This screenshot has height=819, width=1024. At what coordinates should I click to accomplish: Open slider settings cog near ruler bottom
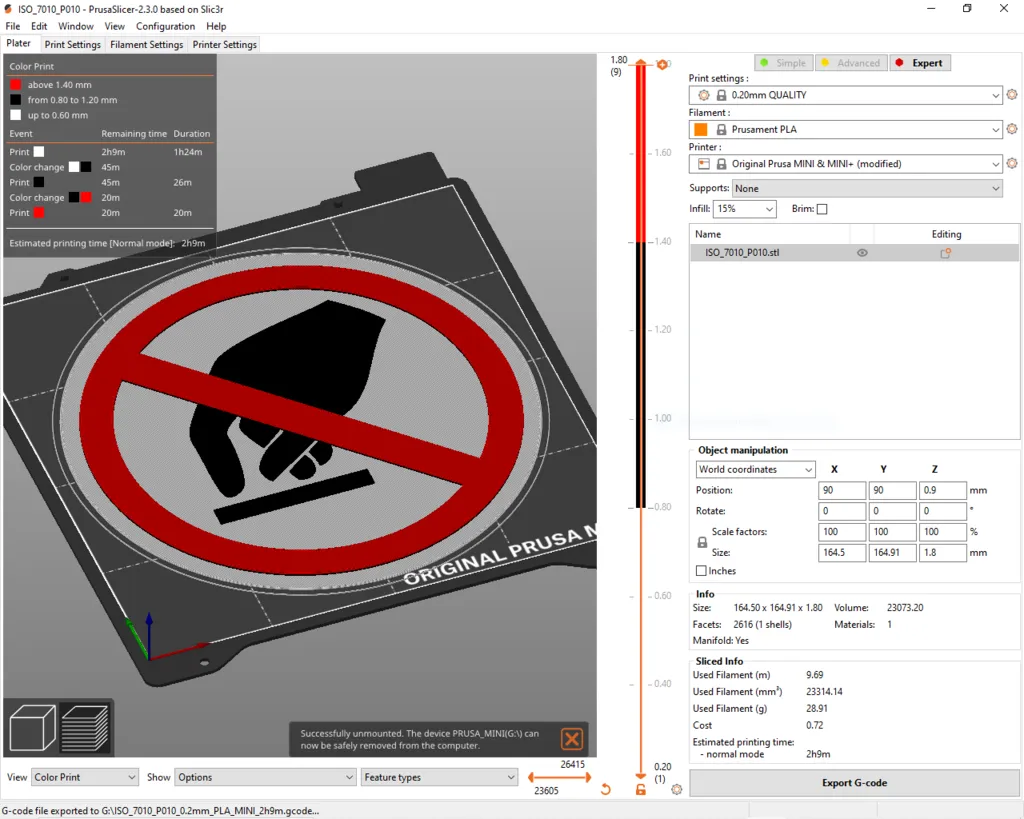677,790
